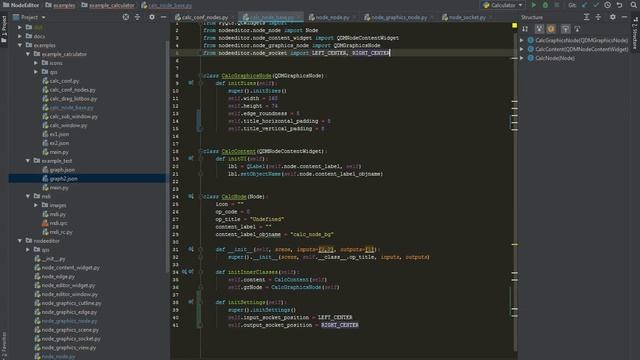Click the examples breadcrumb in navigation bar
Screen dimensions: 640x360
pyautogui.click(x=60, y=5)
